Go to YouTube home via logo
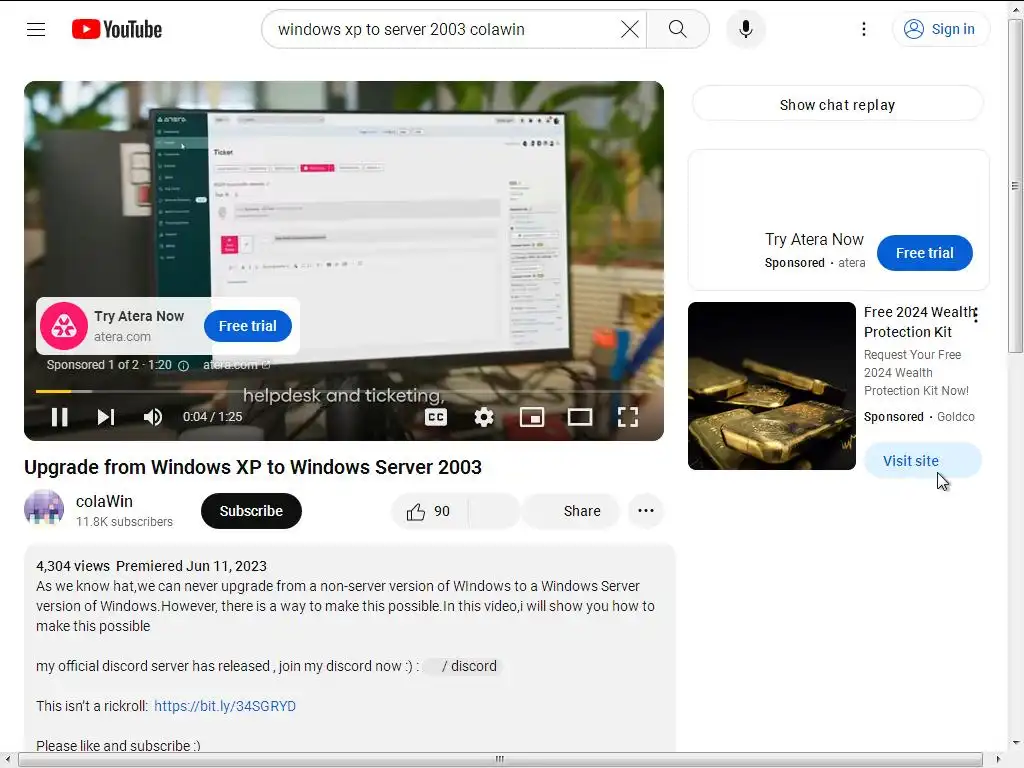 tap(117, 29)
